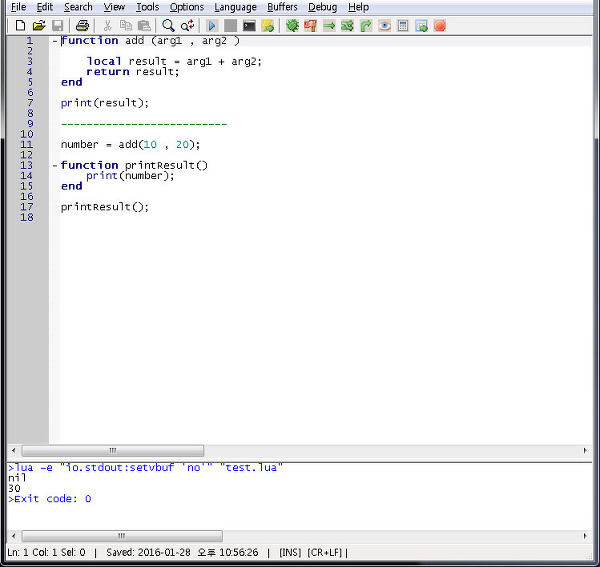Step into using the green right-arrow icon
The image size is (600, 567).
click(x=329, y=26)
